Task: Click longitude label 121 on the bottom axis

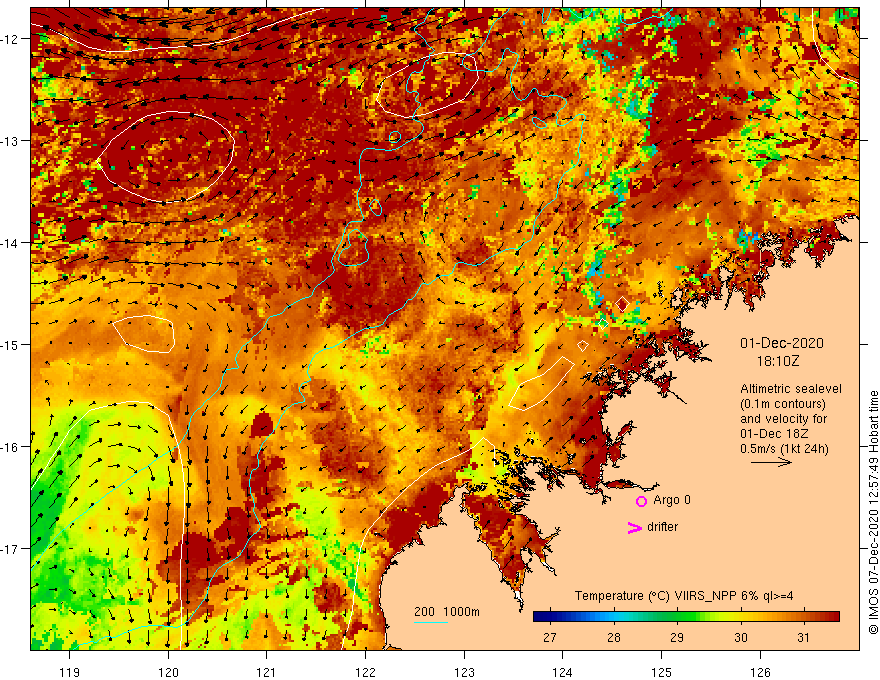Action: 267,672
